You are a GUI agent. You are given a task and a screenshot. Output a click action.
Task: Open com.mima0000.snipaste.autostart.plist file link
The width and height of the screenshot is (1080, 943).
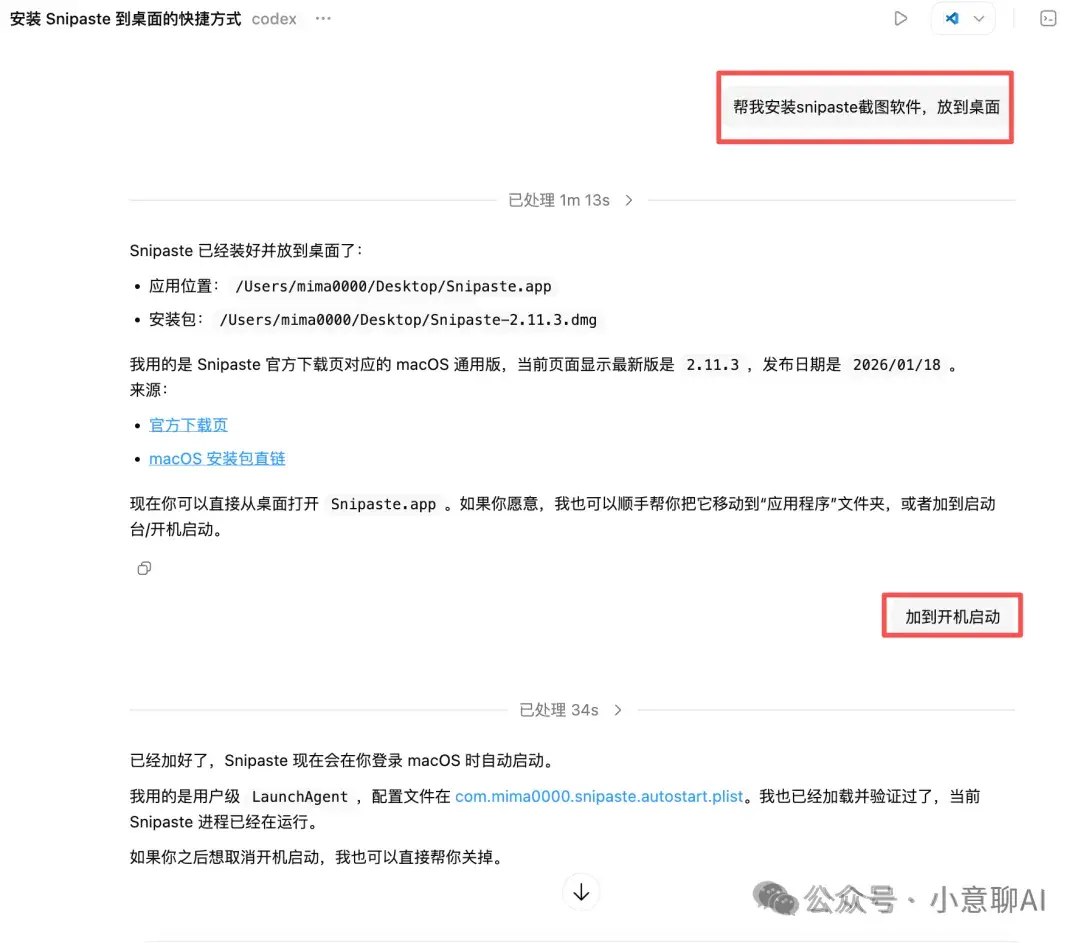599,796
